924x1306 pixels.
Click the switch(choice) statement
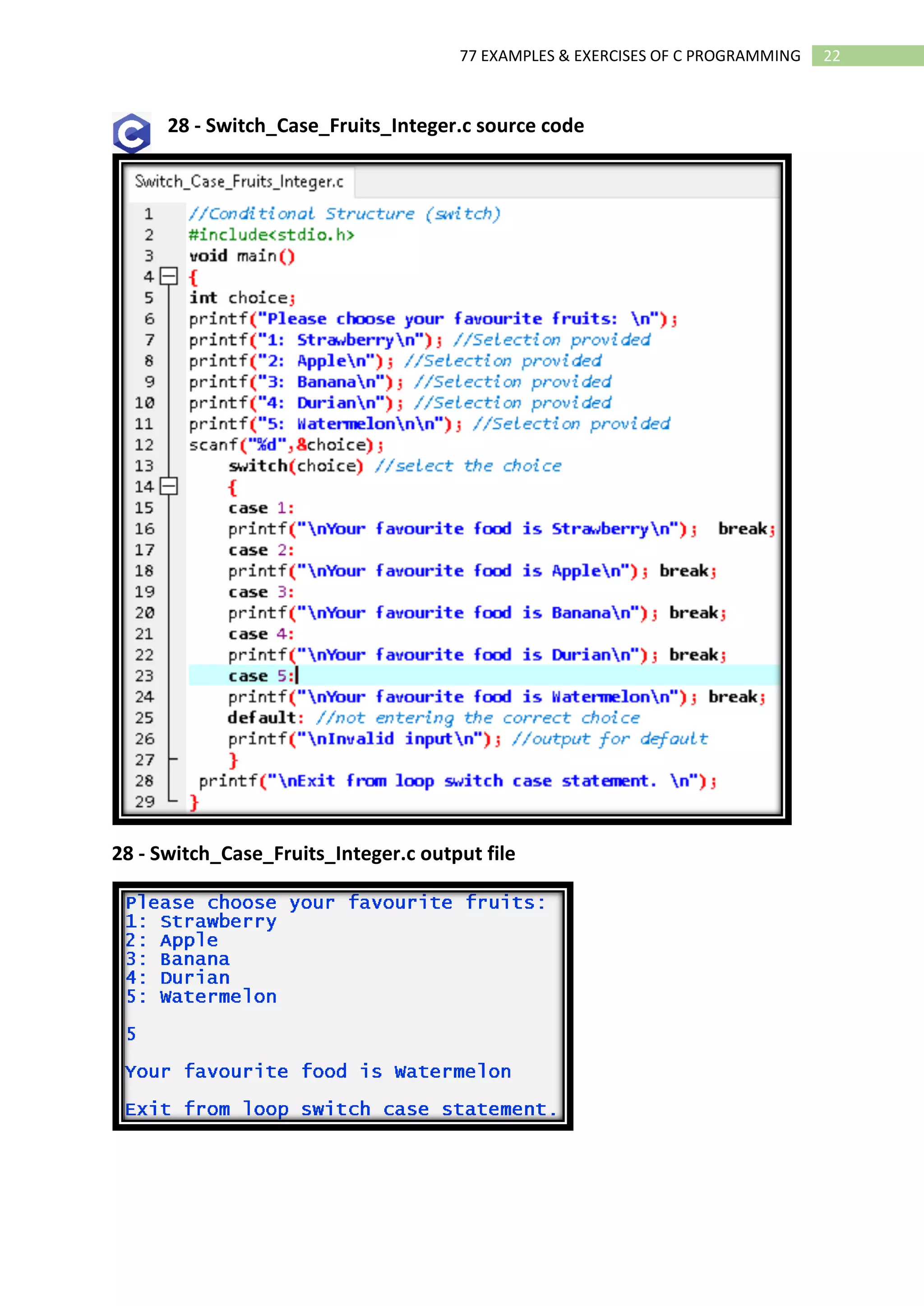click(x=296, y=466)
